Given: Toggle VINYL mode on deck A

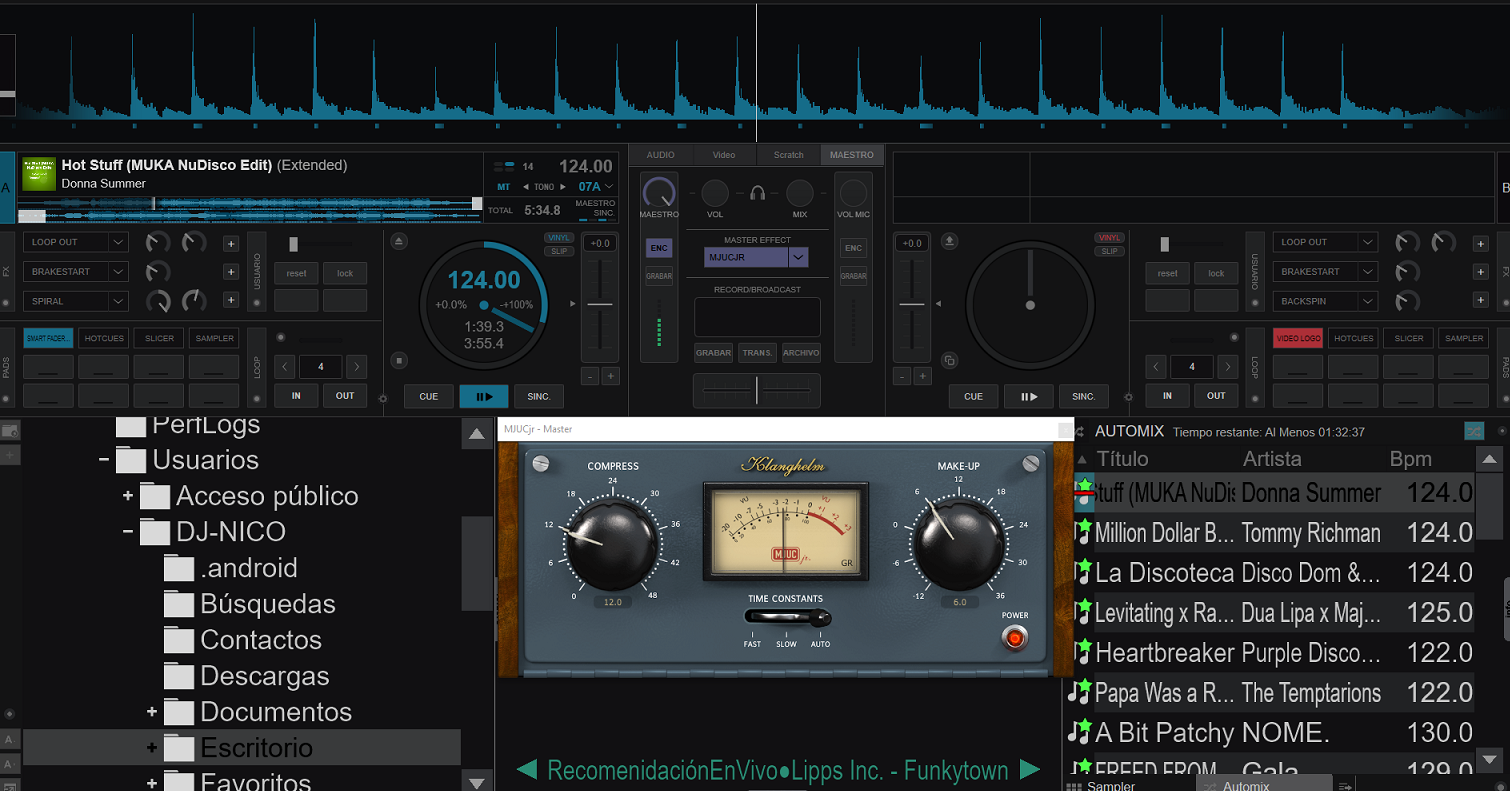Looking at the screenshot, I should [x=559, y=238].
